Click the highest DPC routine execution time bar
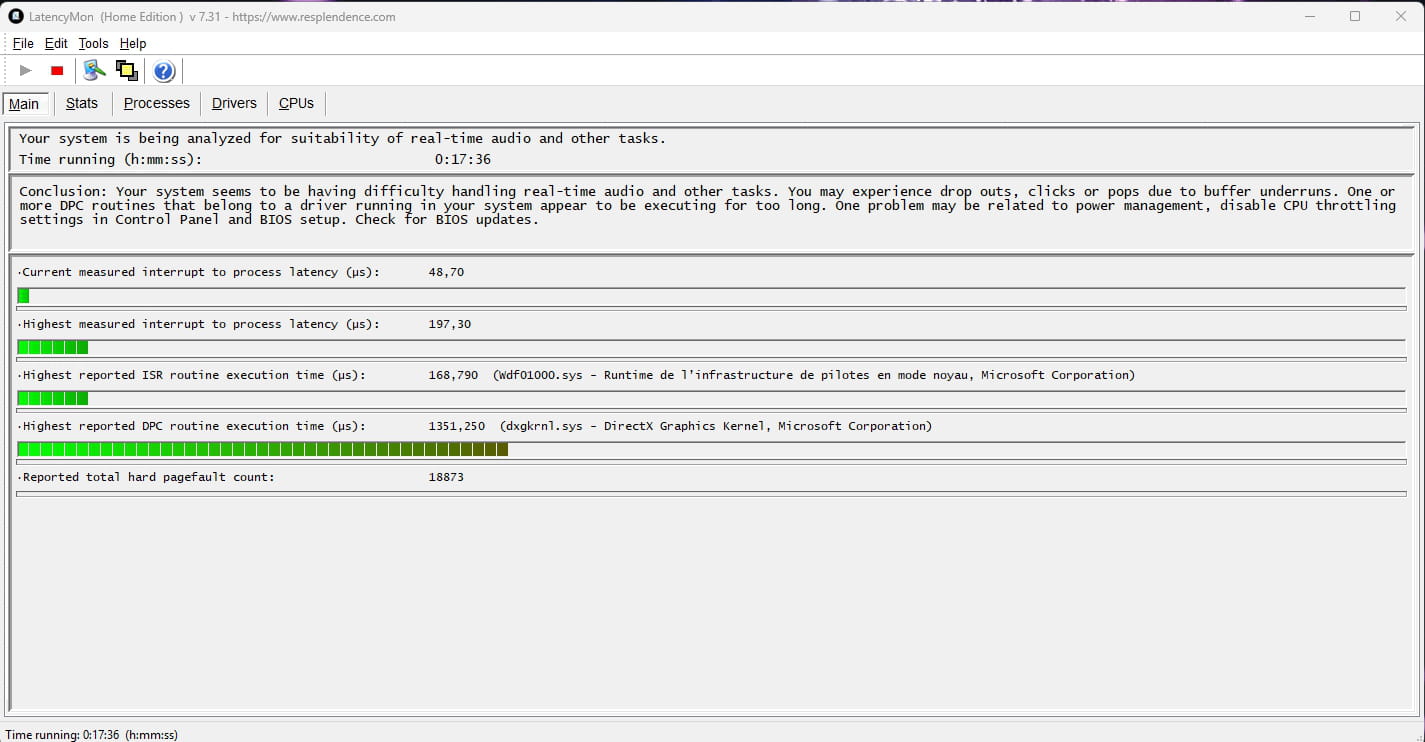This screenshot has width=1425, height=742. (x=712, y=449)
